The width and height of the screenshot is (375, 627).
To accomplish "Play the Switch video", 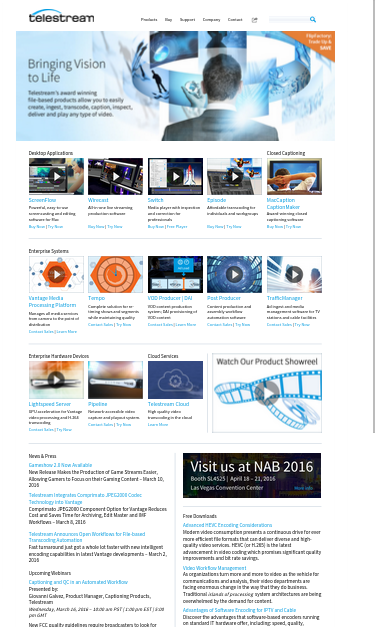I will 175,176.
